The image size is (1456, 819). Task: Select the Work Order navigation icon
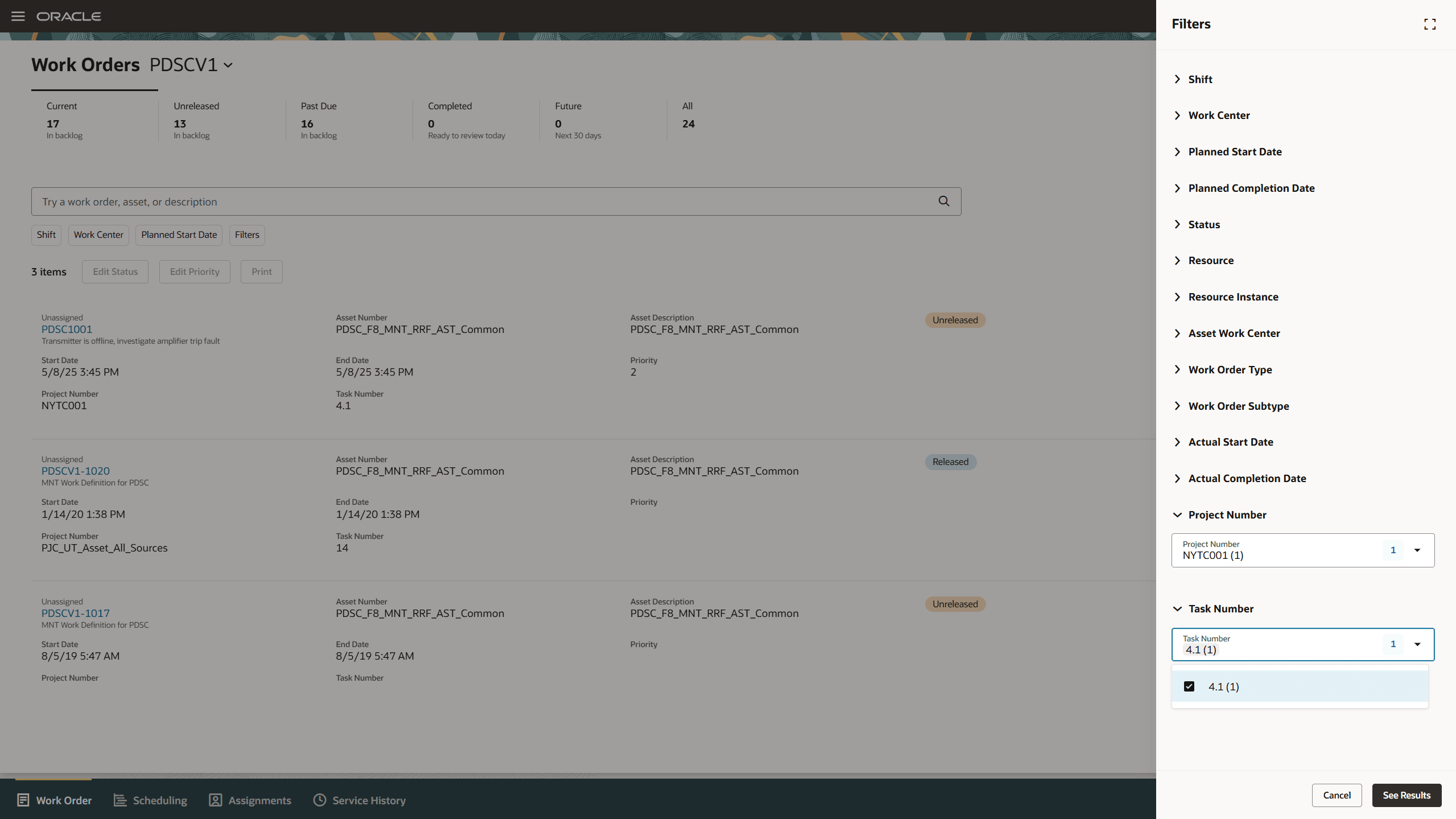coord(23,800)
